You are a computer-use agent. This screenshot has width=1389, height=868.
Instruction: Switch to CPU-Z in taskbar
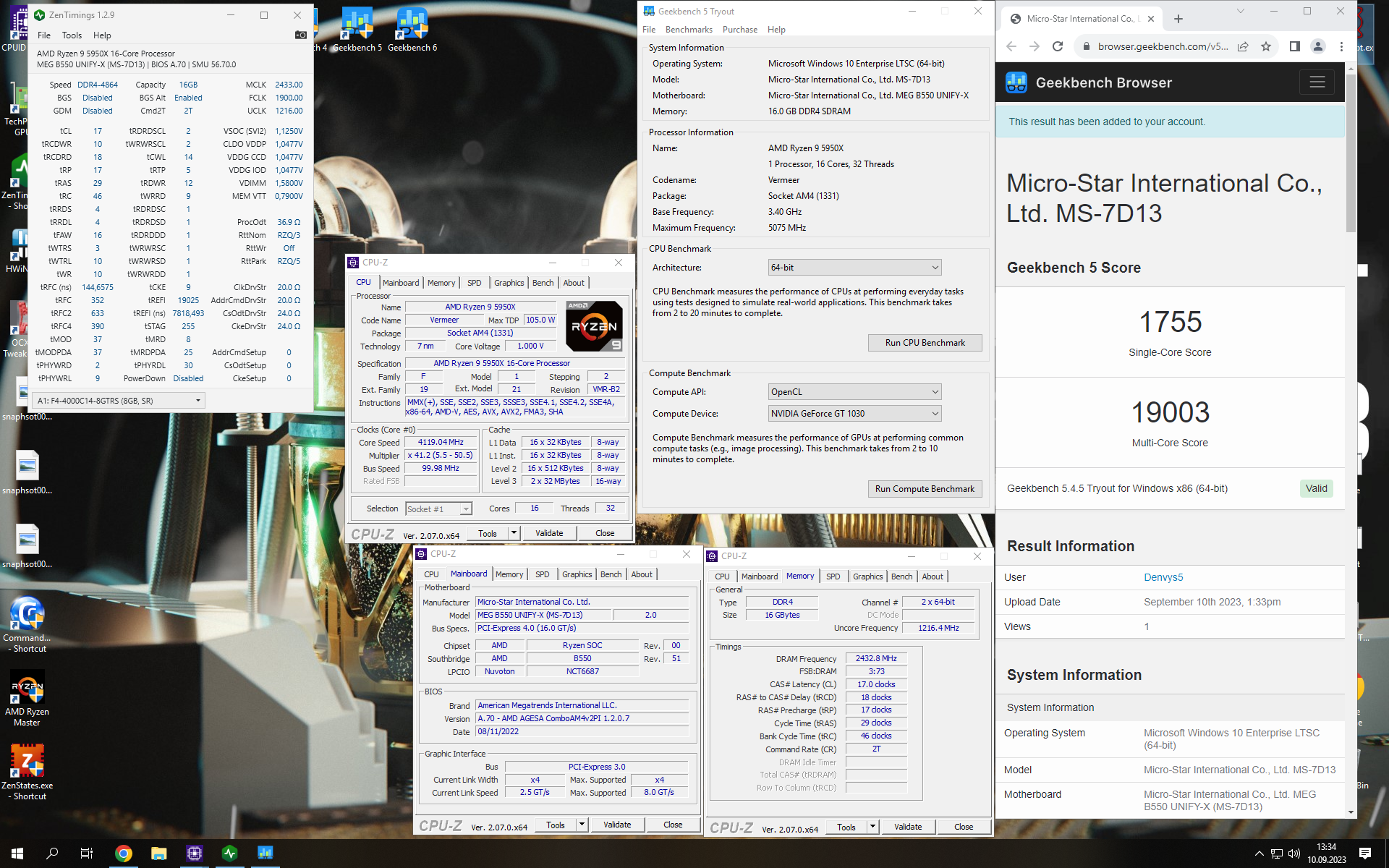(195, 854)
